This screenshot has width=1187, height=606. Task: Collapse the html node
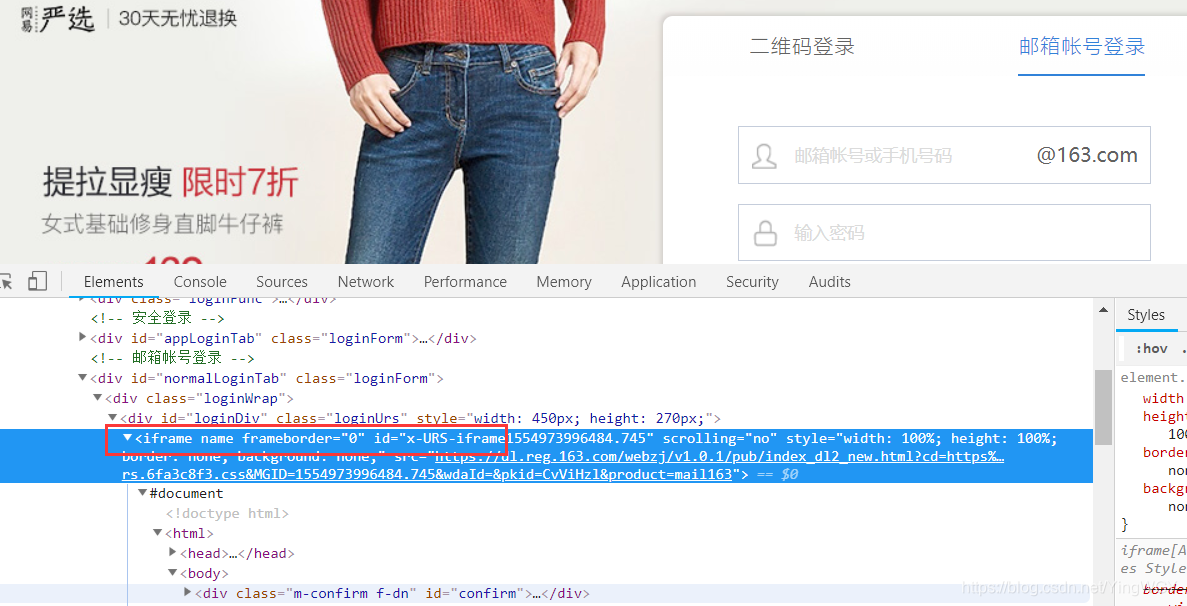157,533
